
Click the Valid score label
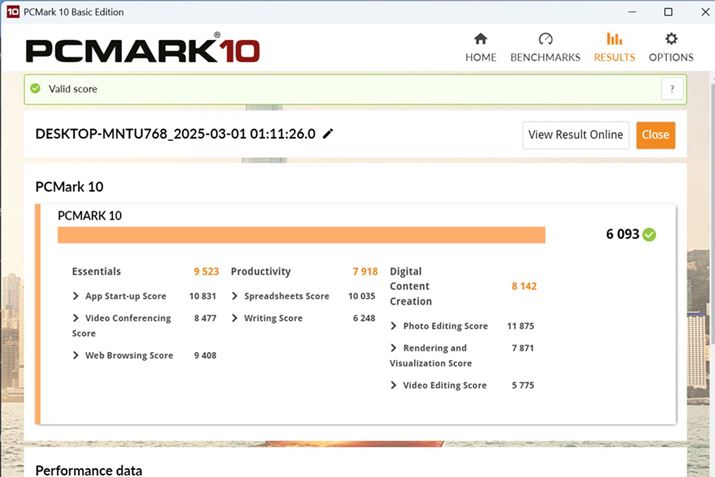click(x=73, y=89)
